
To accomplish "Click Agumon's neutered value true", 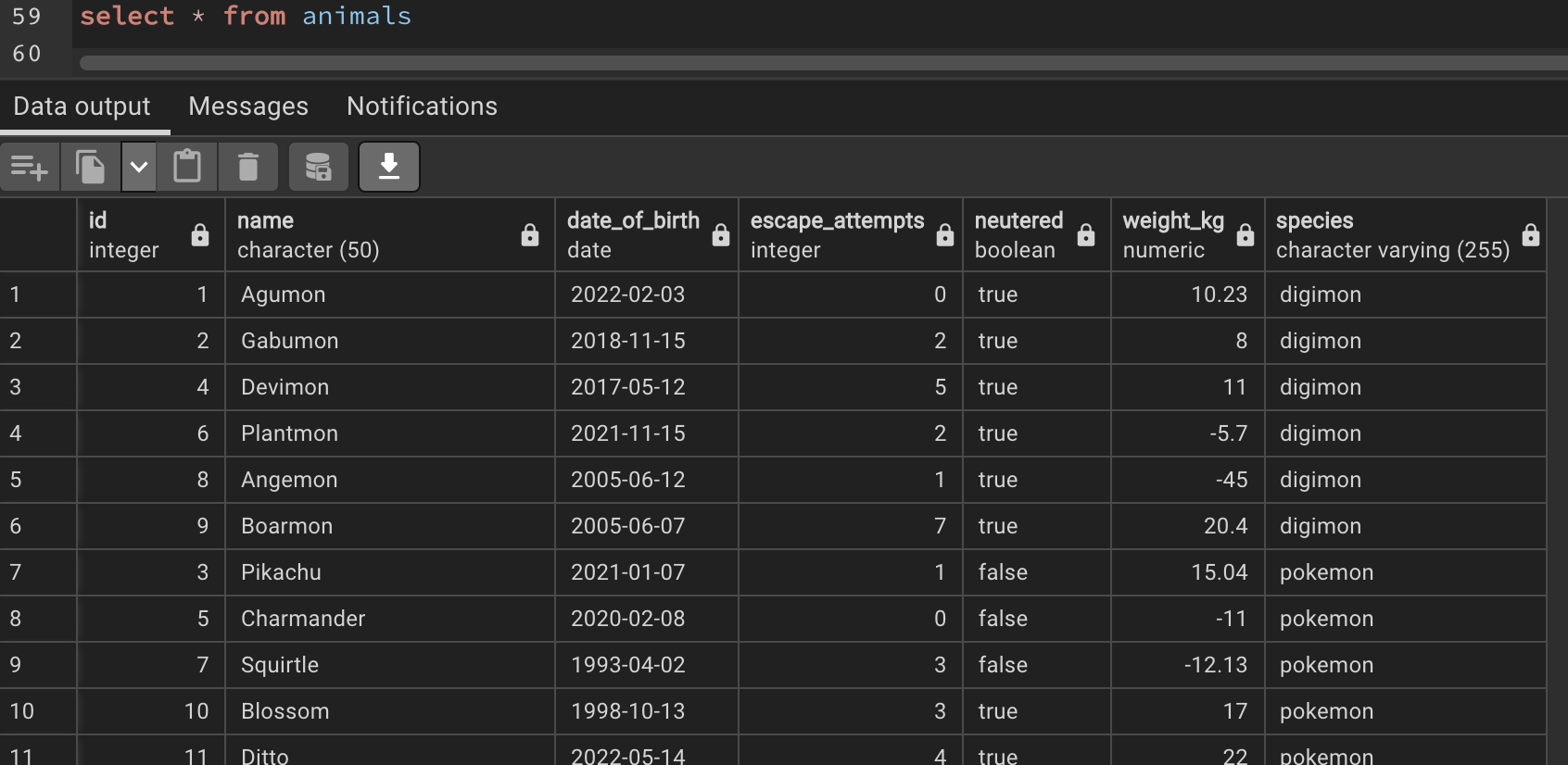I will 1037,295.
